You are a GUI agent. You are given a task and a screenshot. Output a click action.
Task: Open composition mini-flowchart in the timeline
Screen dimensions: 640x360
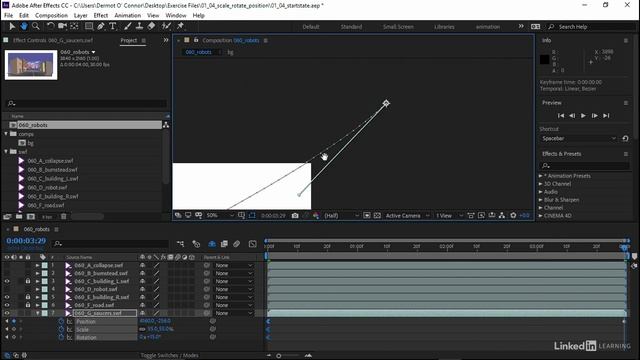coord(180,244)
